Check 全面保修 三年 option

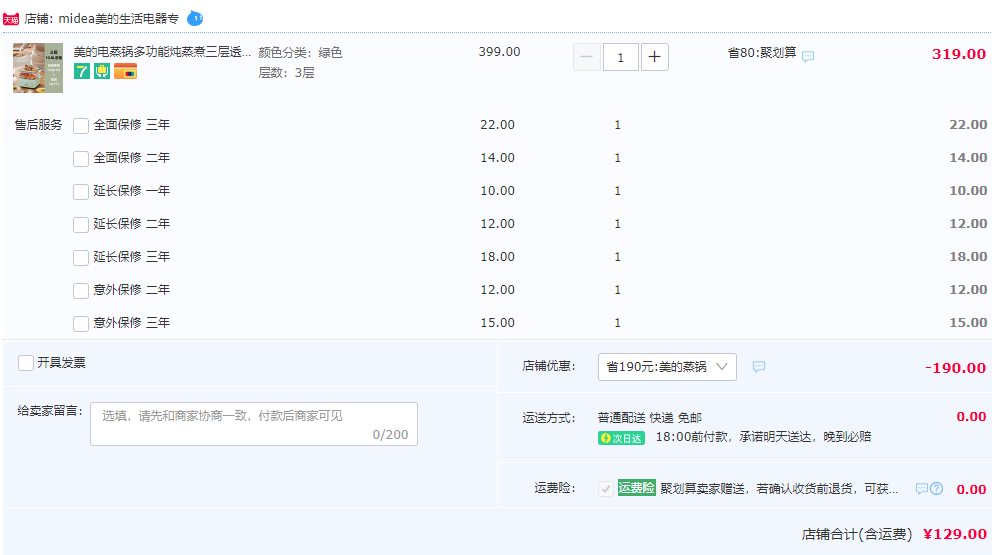pos(81,126)
